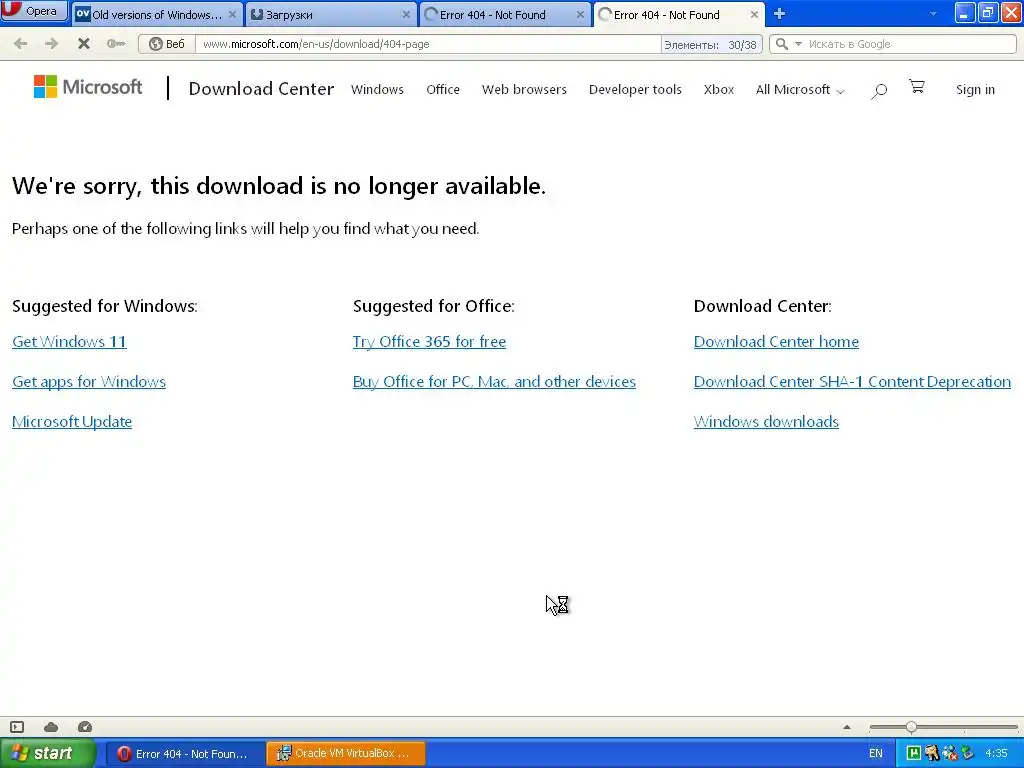This screenshot has height=768, width=1024.
Task: Open the Windows downloads link
Action: [x=766, y=421]
